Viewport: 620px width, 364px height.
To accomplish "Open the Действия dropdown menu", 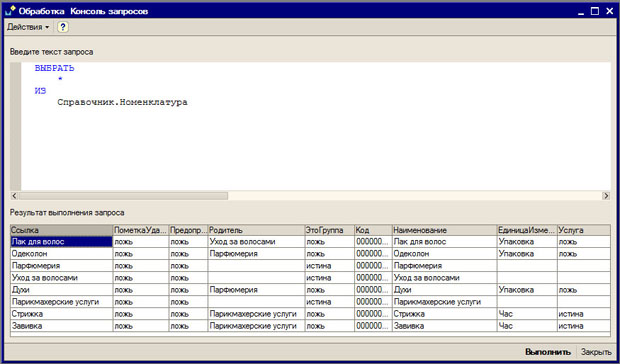I will point(28,27).
